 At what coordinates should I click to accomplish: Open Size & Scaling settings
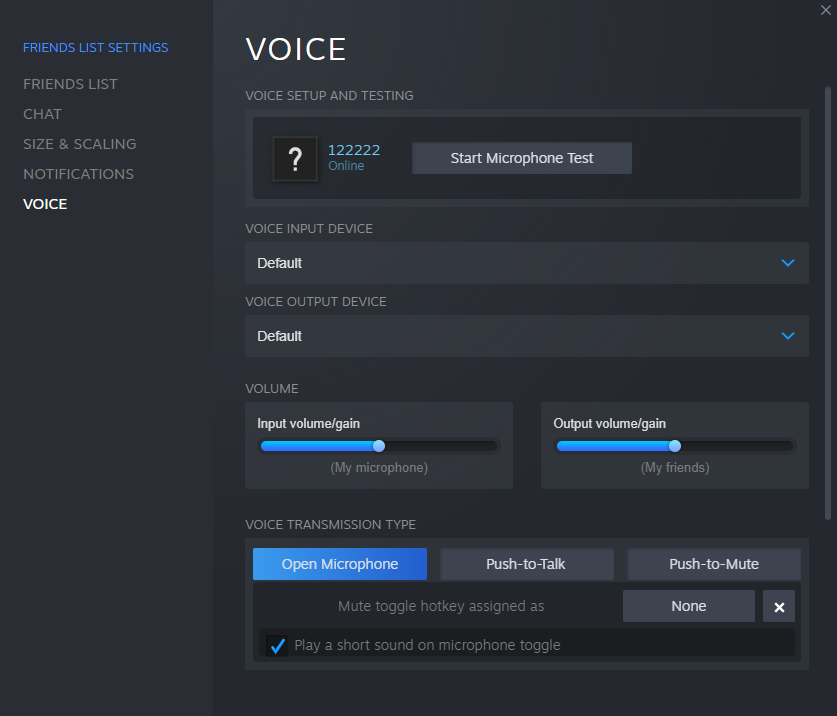pyautogui.click(x=80, y=144)
